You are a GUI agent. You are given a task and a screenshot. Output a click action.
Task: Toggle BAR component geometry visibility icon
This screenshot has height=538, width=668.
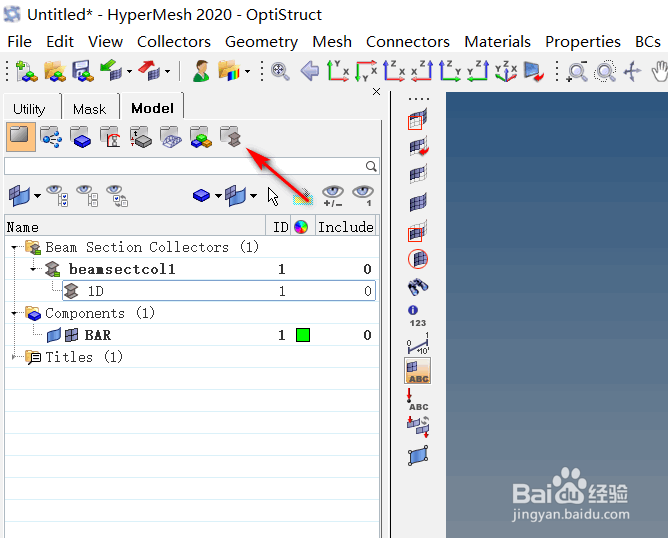point(54,335)
